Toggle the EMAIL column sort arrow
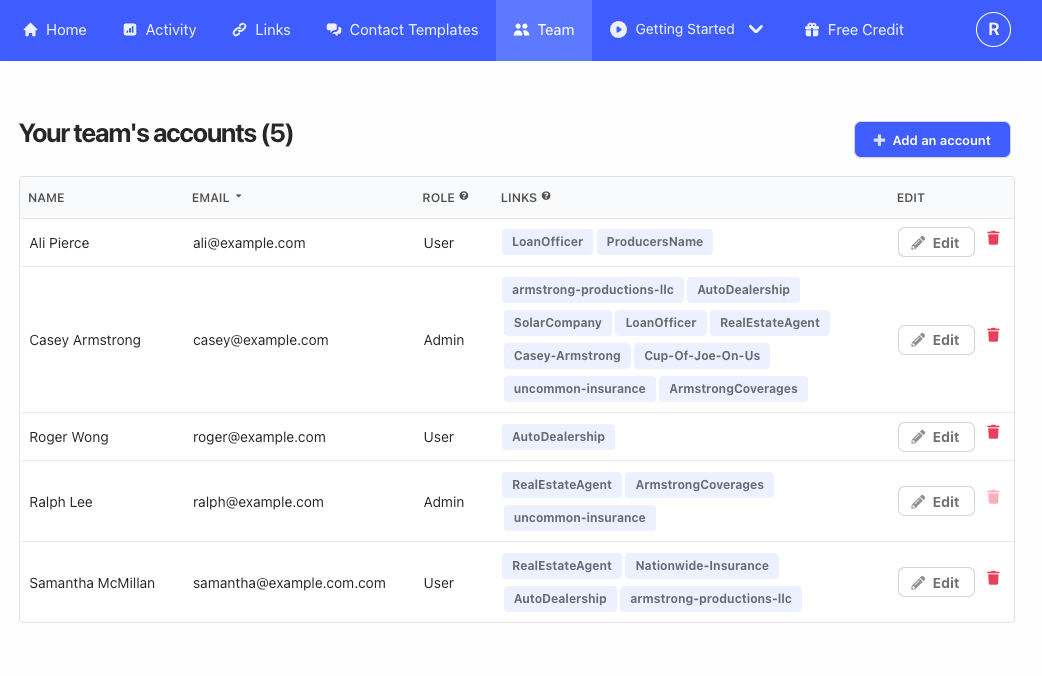This screenshot has width=1042, height=676. [x=238, y=196]
